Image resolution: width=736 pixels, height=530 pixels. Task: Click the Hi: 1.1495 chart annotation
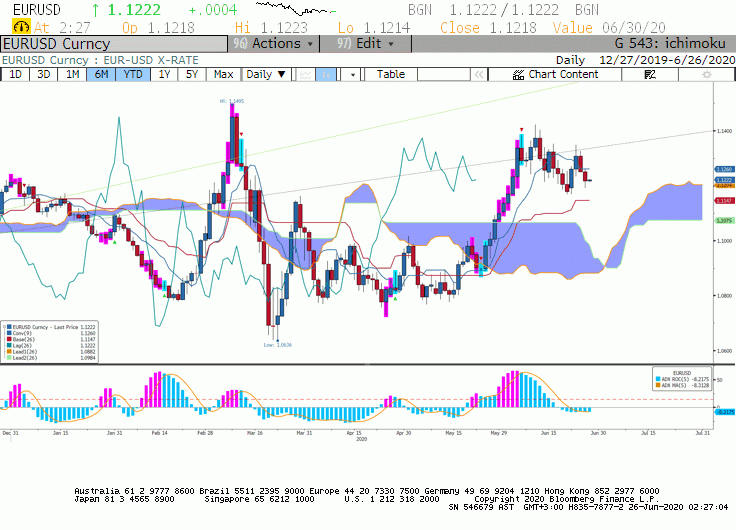point(232,101)
